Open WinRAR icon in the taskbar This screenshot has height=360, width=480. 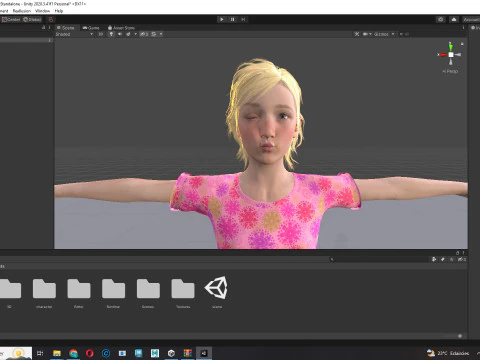coord(188,353)
